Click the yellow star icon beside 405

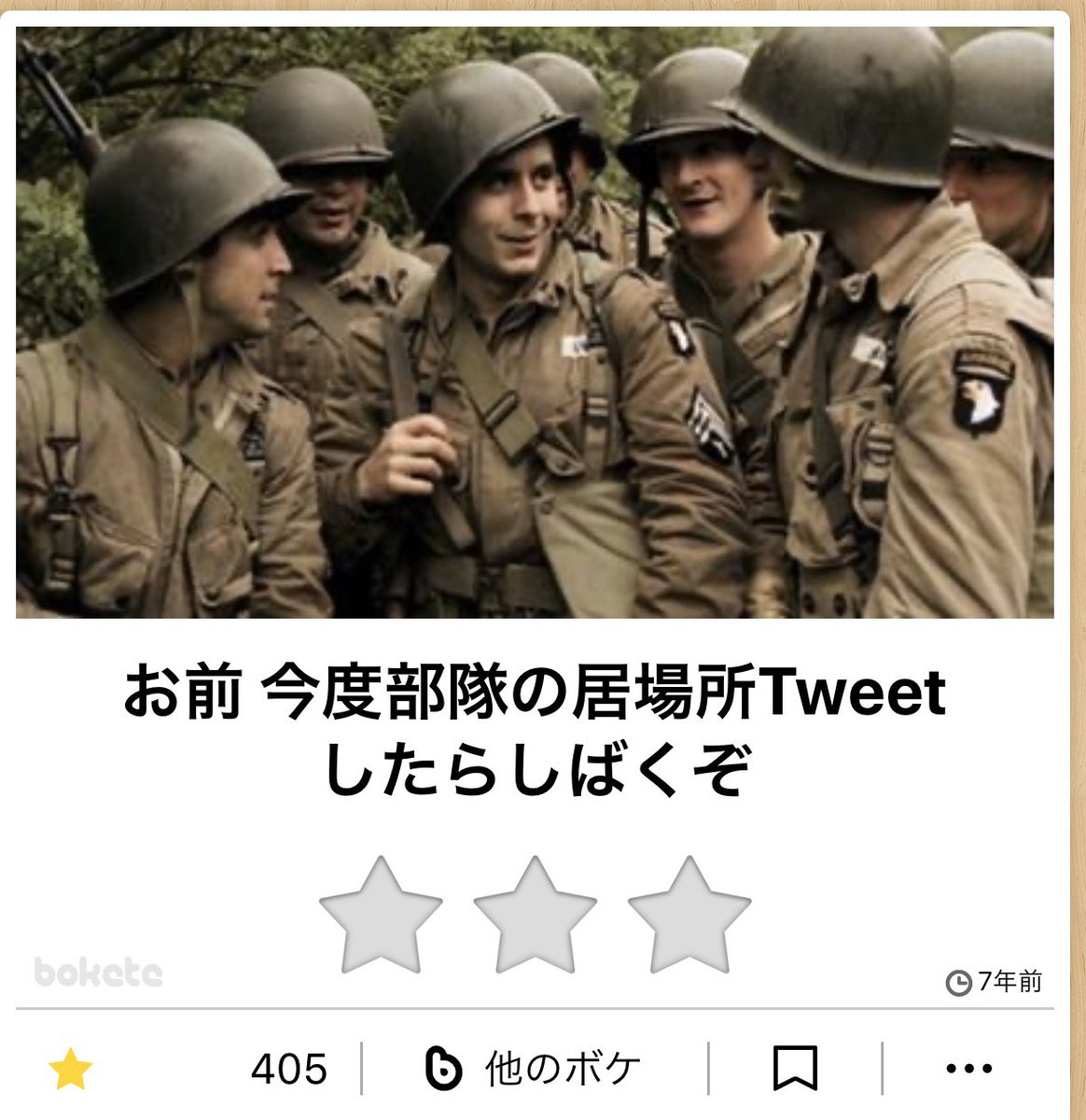[x=71, y=1069]
